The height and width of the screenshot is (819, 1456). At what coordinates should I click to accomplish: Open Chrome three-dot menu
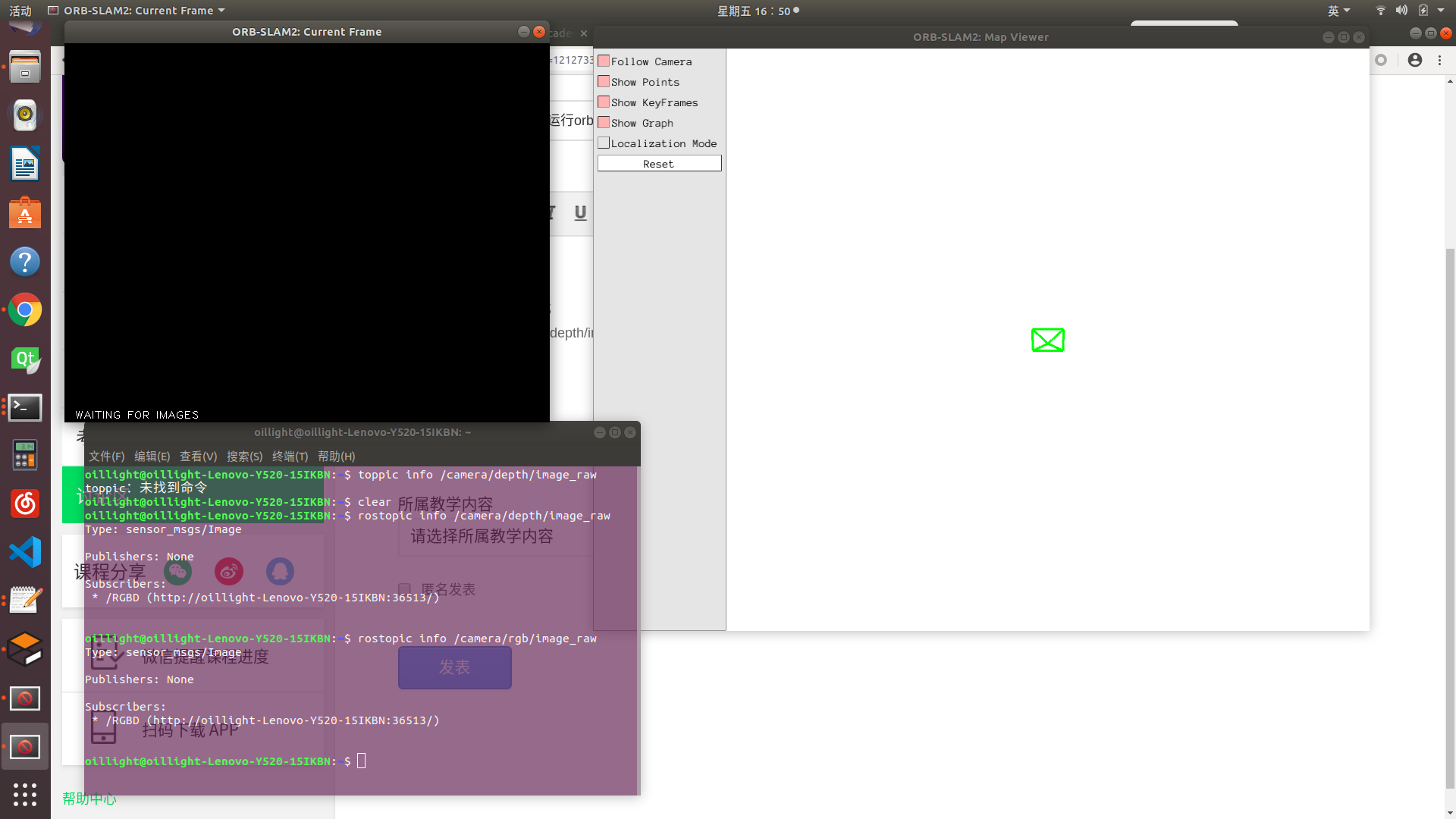1440,60
